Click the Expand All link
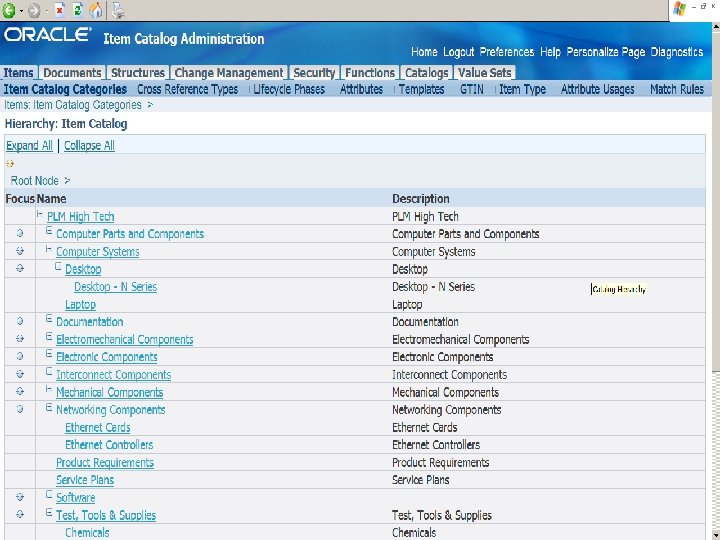The image size is (720, 540). point(29,146)
